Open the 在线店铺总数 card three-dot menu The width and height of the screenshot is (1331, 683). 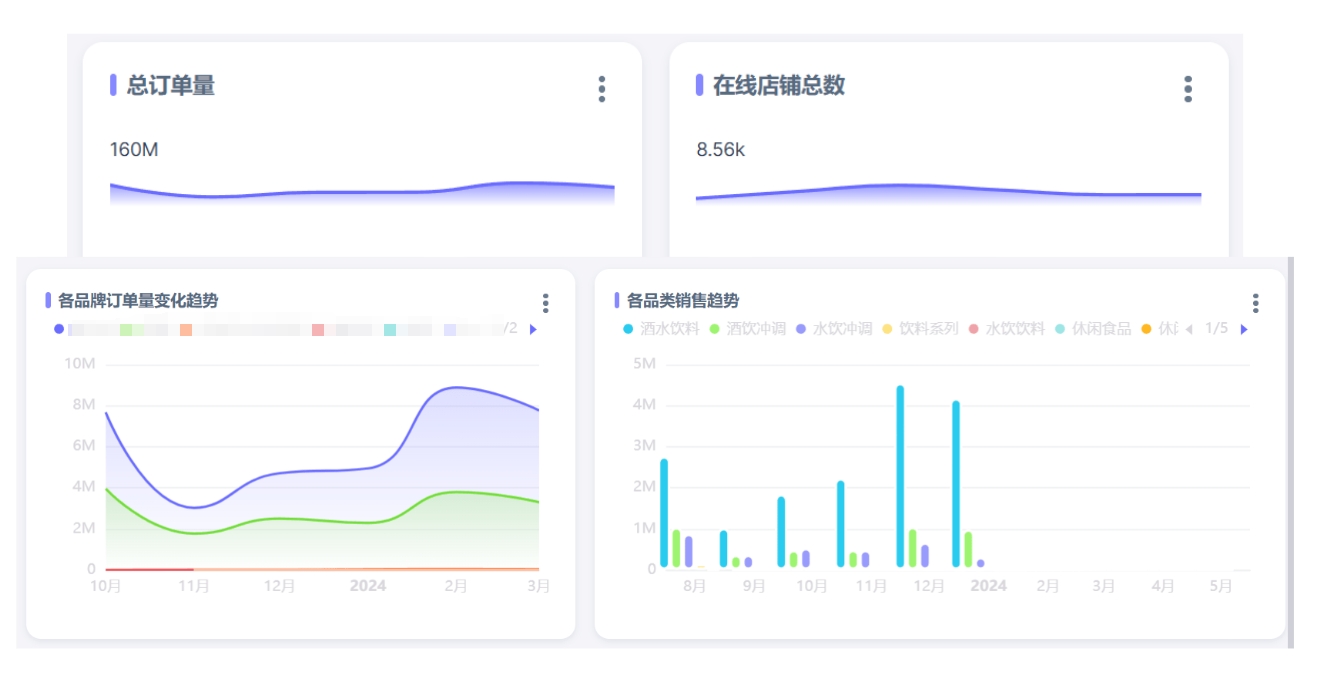pyautogui.click(x=1187, y=89)
